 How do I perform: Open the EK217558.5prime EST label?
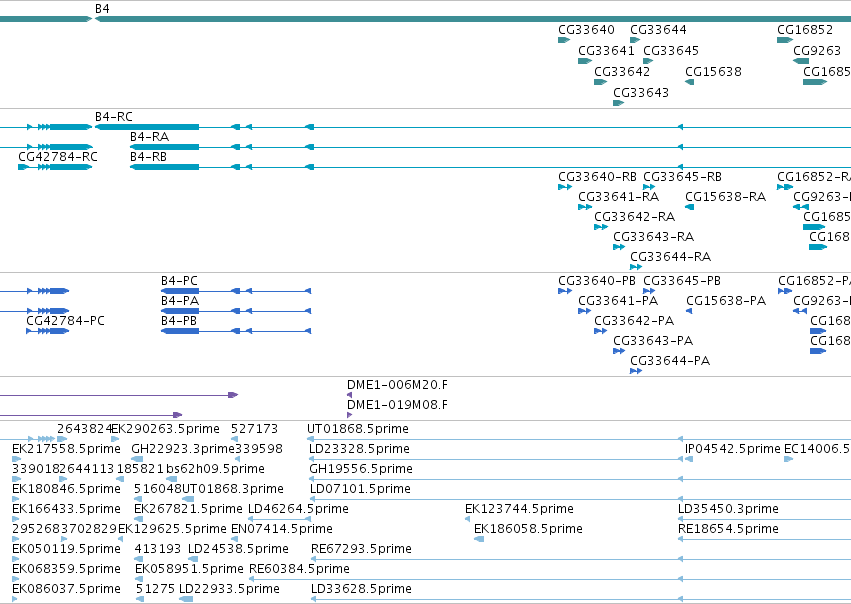[66, 449]
